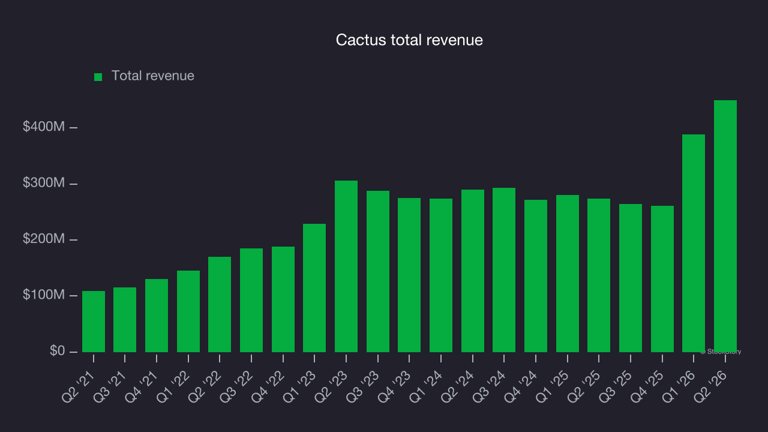768x432 pixels.
Task: Click the Q4 '24 x-axis label
Action: click(x=521, y=387)
